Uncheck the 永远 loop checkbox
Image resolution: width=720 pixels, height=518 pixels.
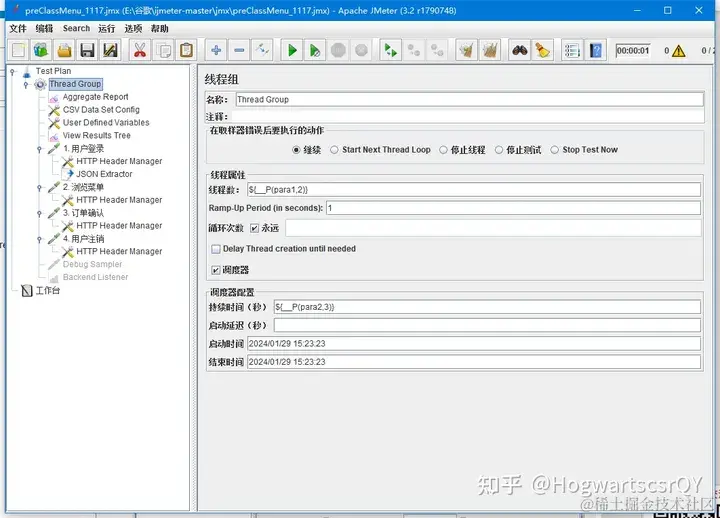click(254, 228)
